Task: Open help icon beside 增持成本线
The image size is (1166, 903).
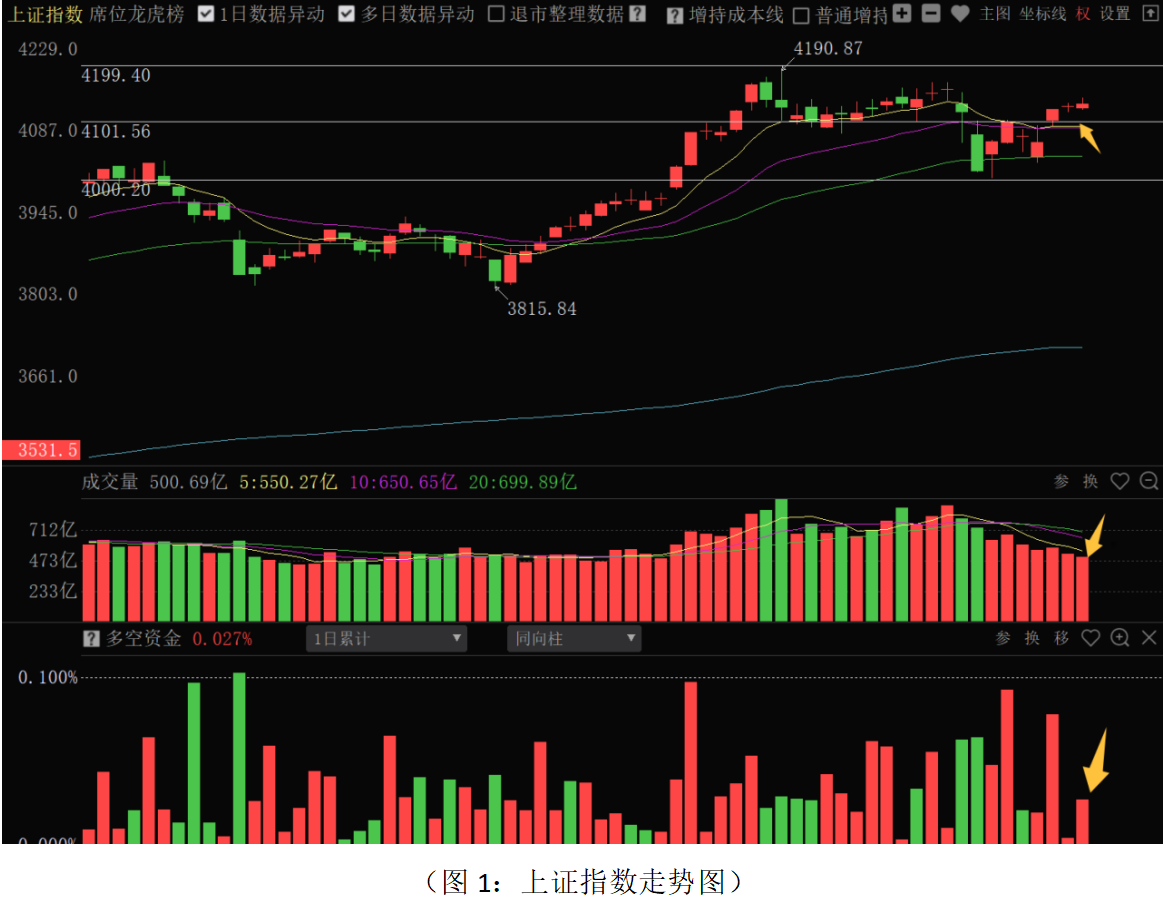Action: click(x=675, y=15)
